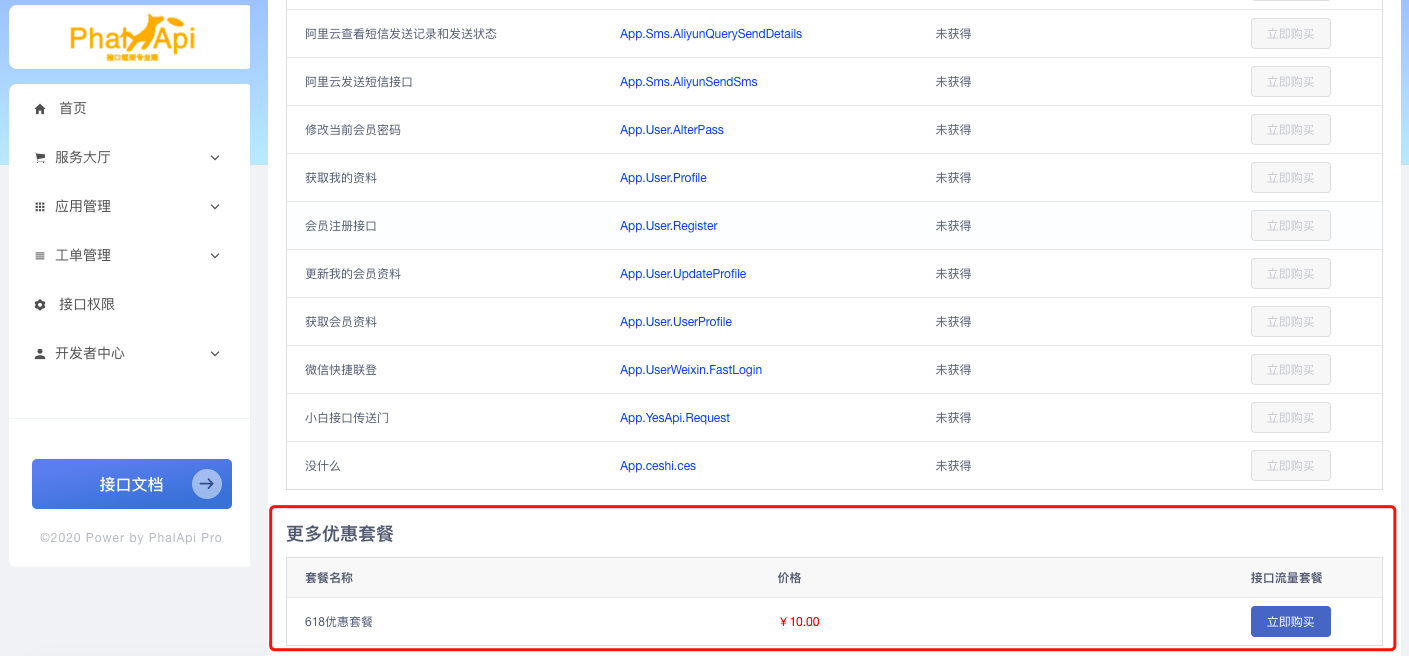
Task: Open the App.ceshi.ces link
Action: [657, 466]
